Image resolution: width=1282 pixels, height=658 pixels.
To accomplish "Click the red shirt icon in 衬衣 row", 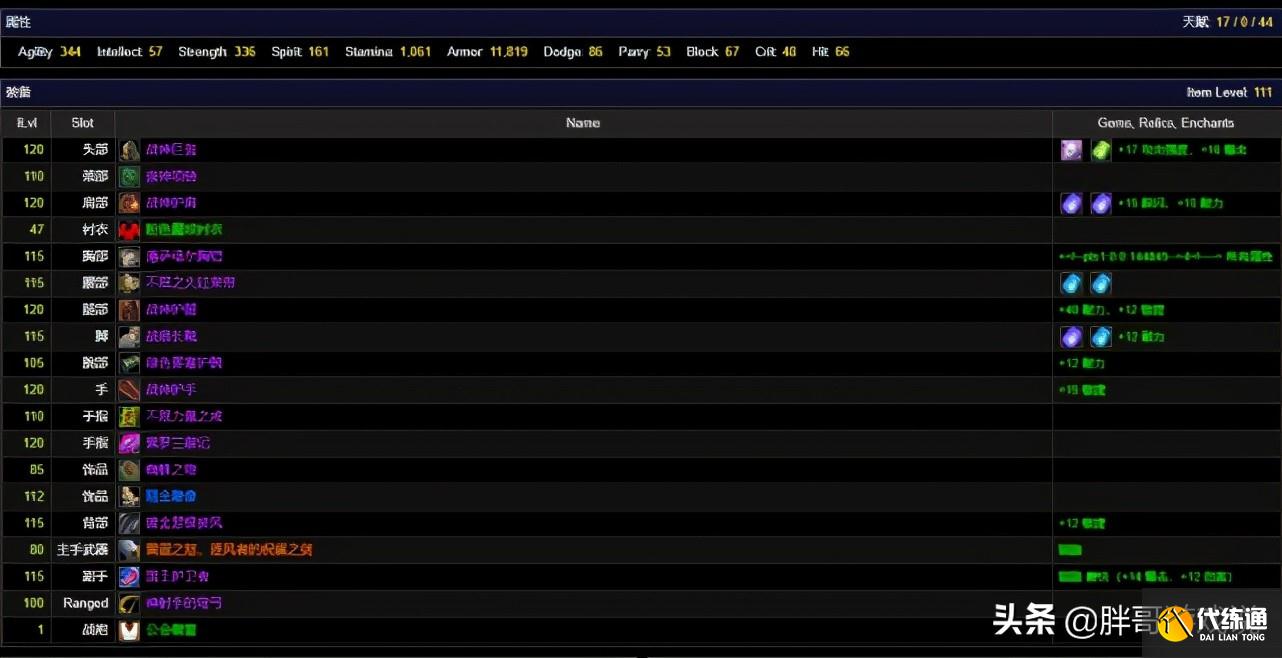I will tap(129, 230).
